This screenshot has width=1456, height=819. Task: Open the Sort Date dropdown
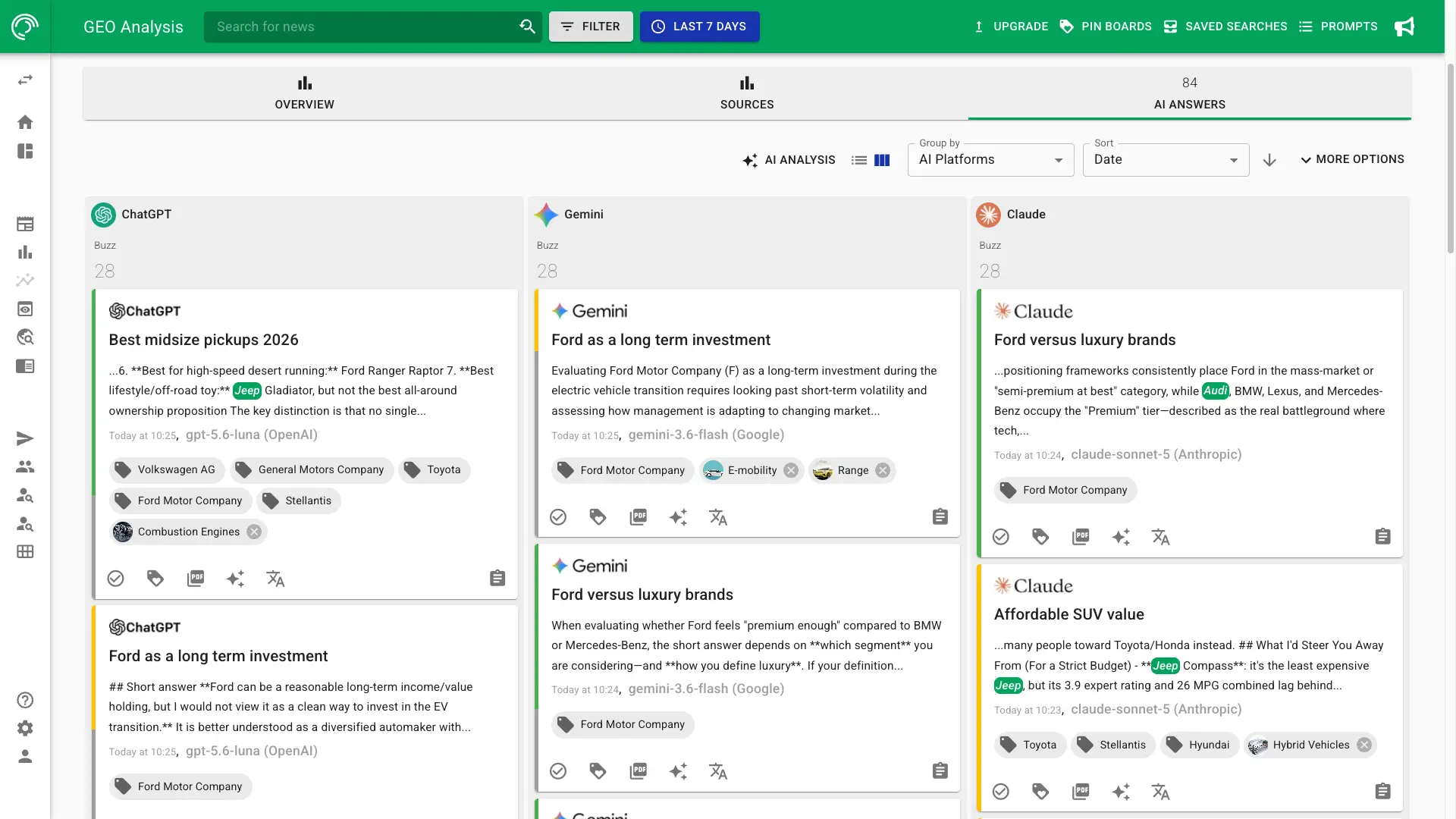click(x=1166, y=160)
